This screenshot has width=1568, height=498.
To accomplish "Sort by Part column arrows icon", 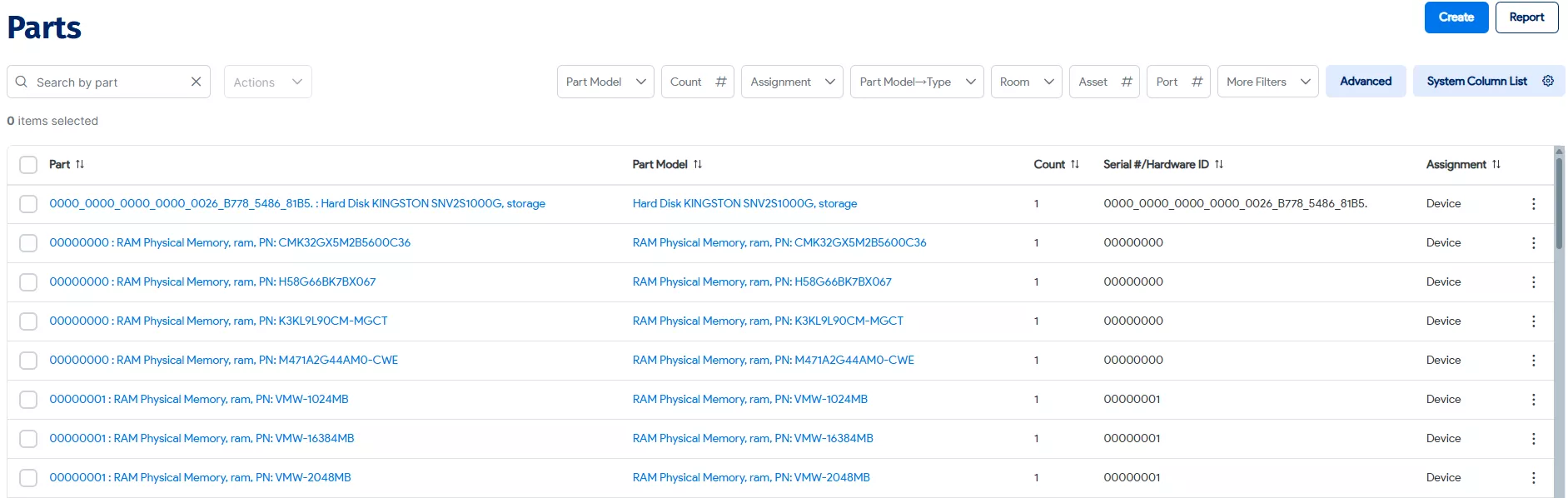I will tap(80, 165).
